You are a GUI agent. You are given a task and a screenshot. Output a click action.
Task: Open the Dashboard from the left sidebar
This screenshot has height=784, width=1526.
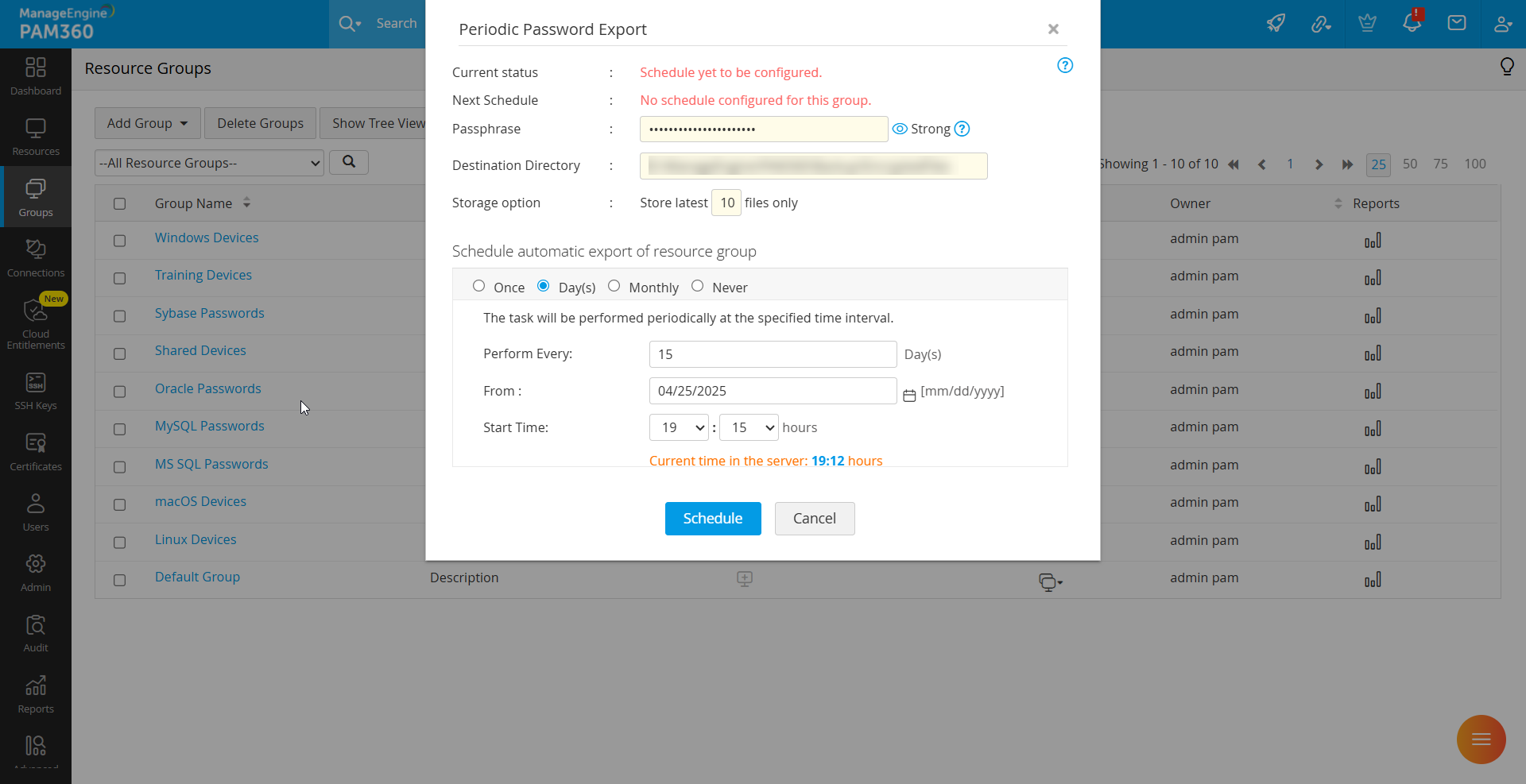point(35,76)
